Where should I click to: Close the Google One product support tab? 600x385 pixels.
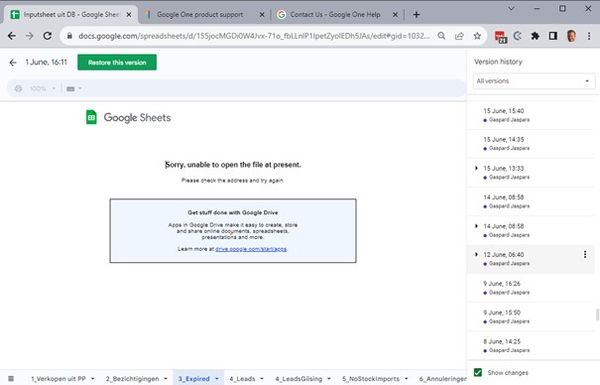coord(262,15)
